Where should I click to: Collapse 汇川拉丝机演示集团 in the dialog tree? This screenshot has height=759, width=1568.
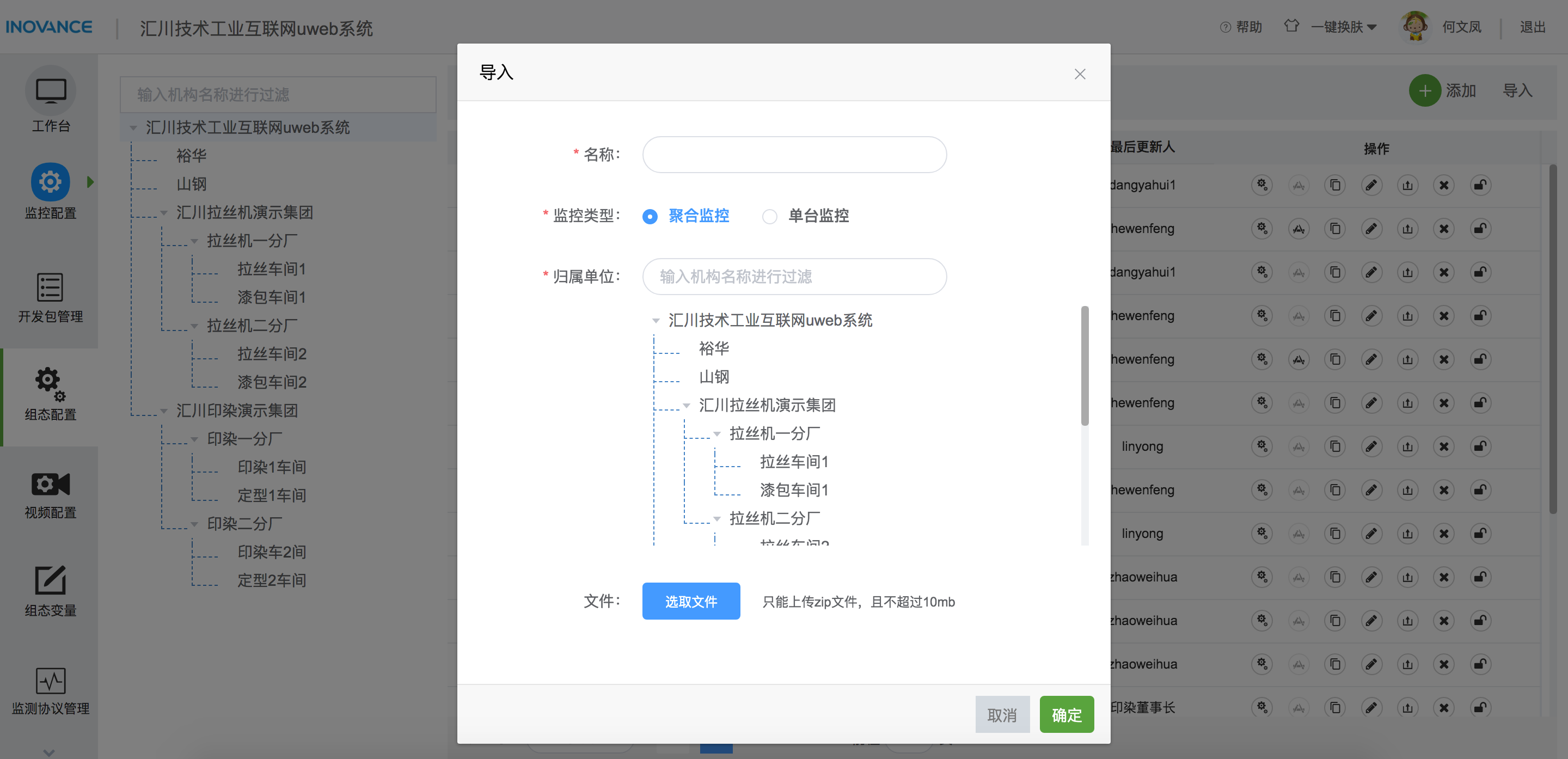(687, 405)
